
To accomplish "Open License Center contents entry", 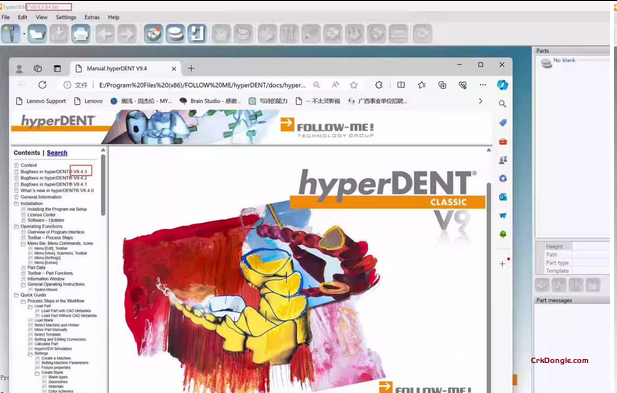I will point(41,215).
